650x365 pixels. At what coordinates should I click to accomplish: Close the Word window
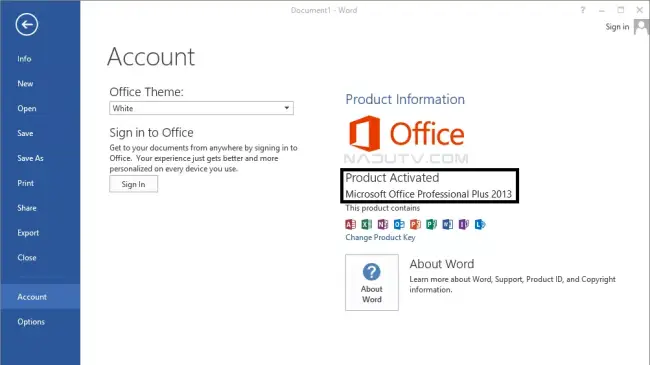point(640,10)
